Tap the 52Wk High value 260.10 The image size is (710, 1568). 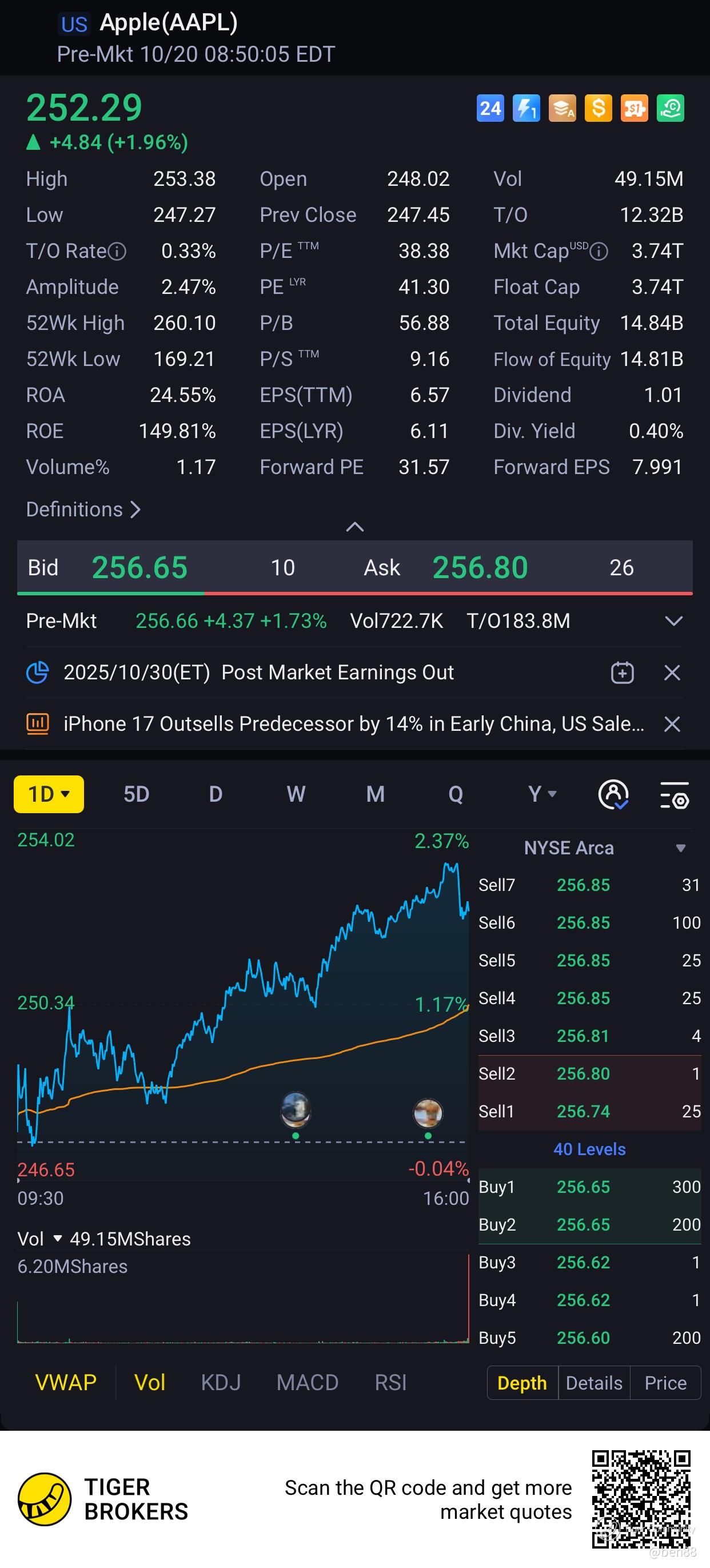click(184, 323)
